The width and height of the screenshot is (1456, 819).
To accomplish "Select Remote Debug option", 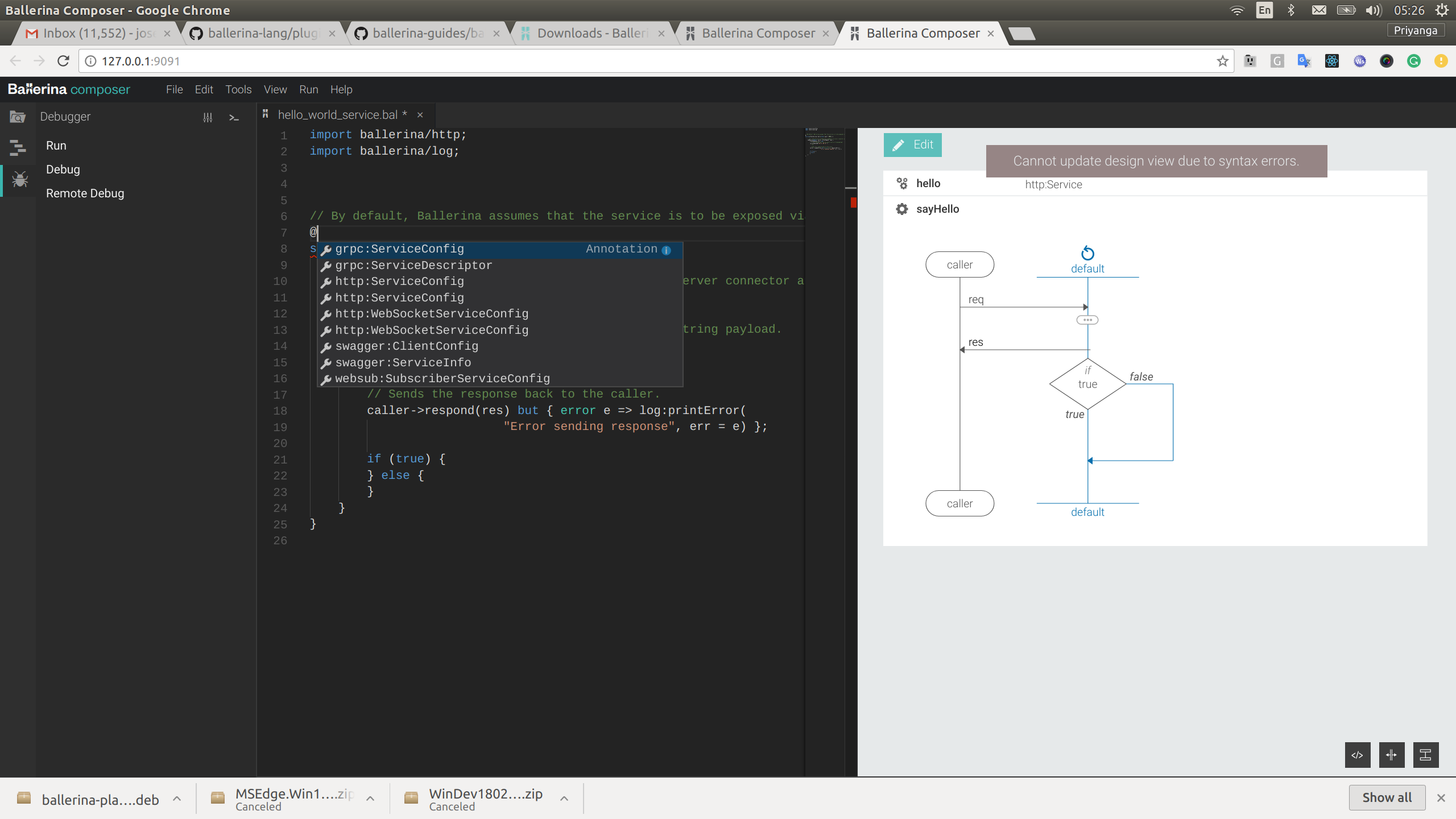I will (x=85, y=193).
